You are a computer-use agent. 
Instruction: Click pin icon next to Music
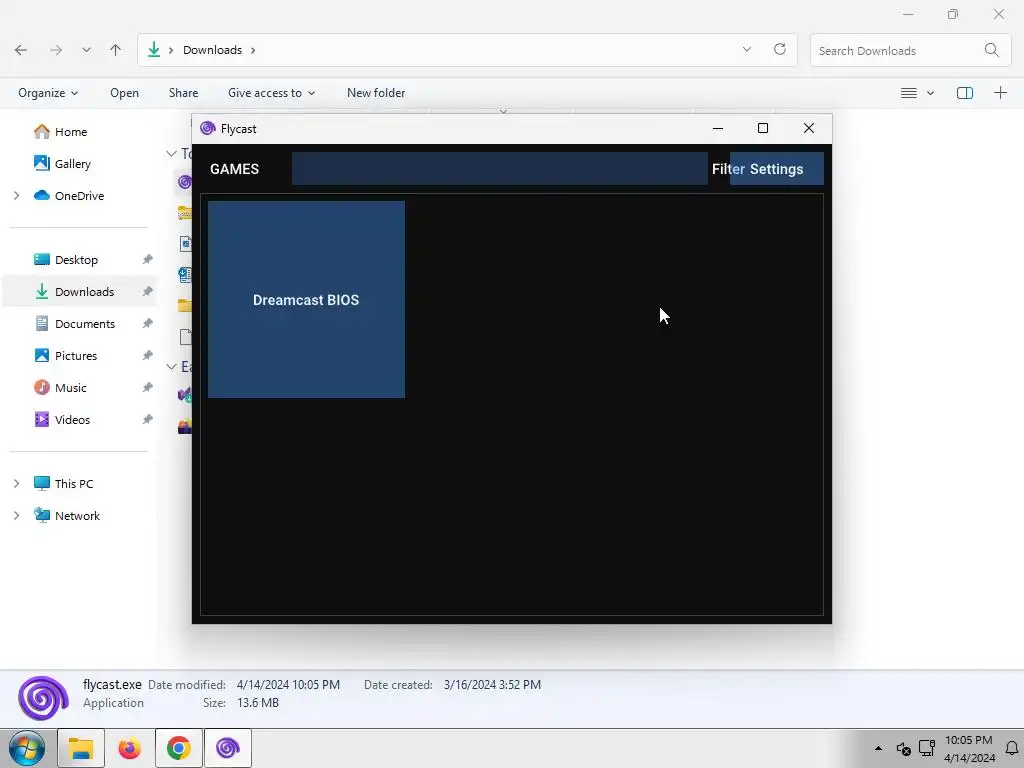point(148,388)
